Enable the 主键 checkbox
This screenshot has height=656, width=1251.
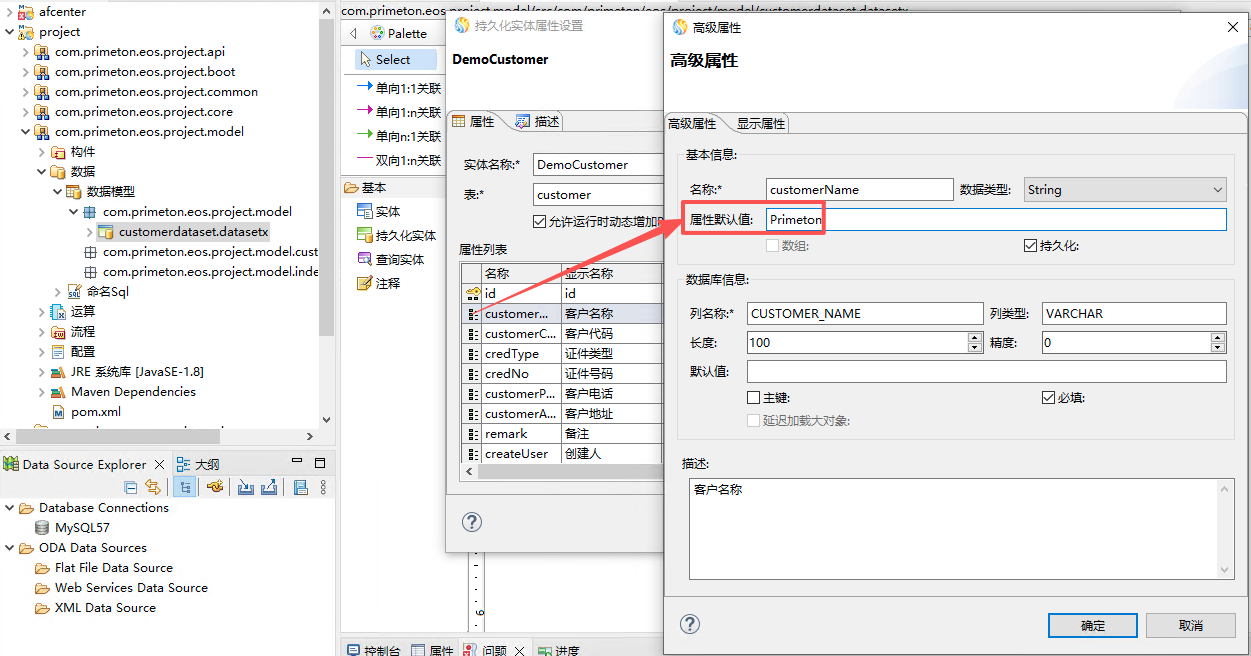[754, 398]
